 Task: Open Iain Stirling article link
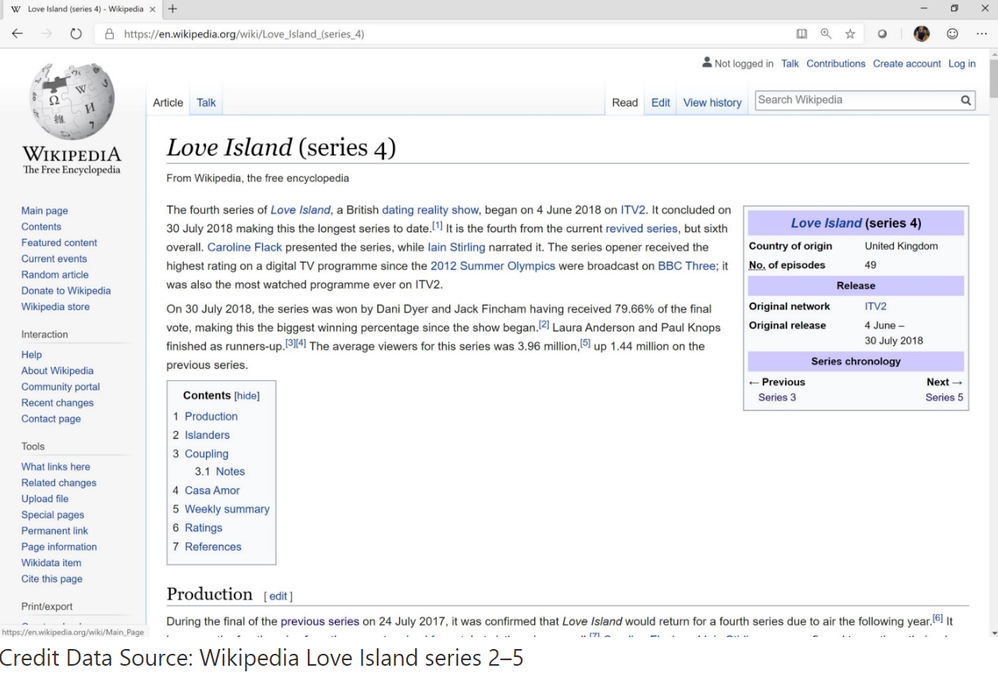456,247
